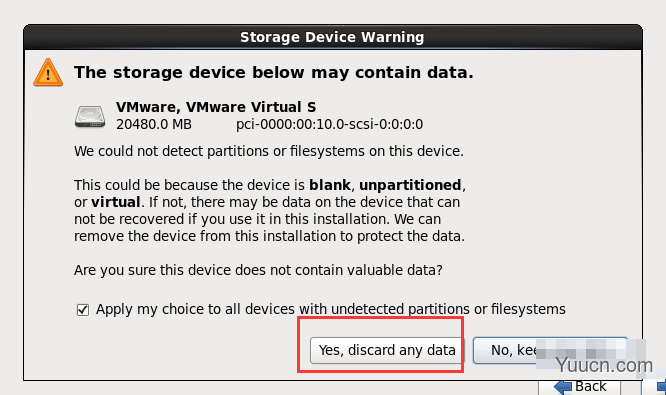The height and width of the screenshot is (395, 666).
Task: Click the 20480.0 MB size label
Action: [154, 124]
